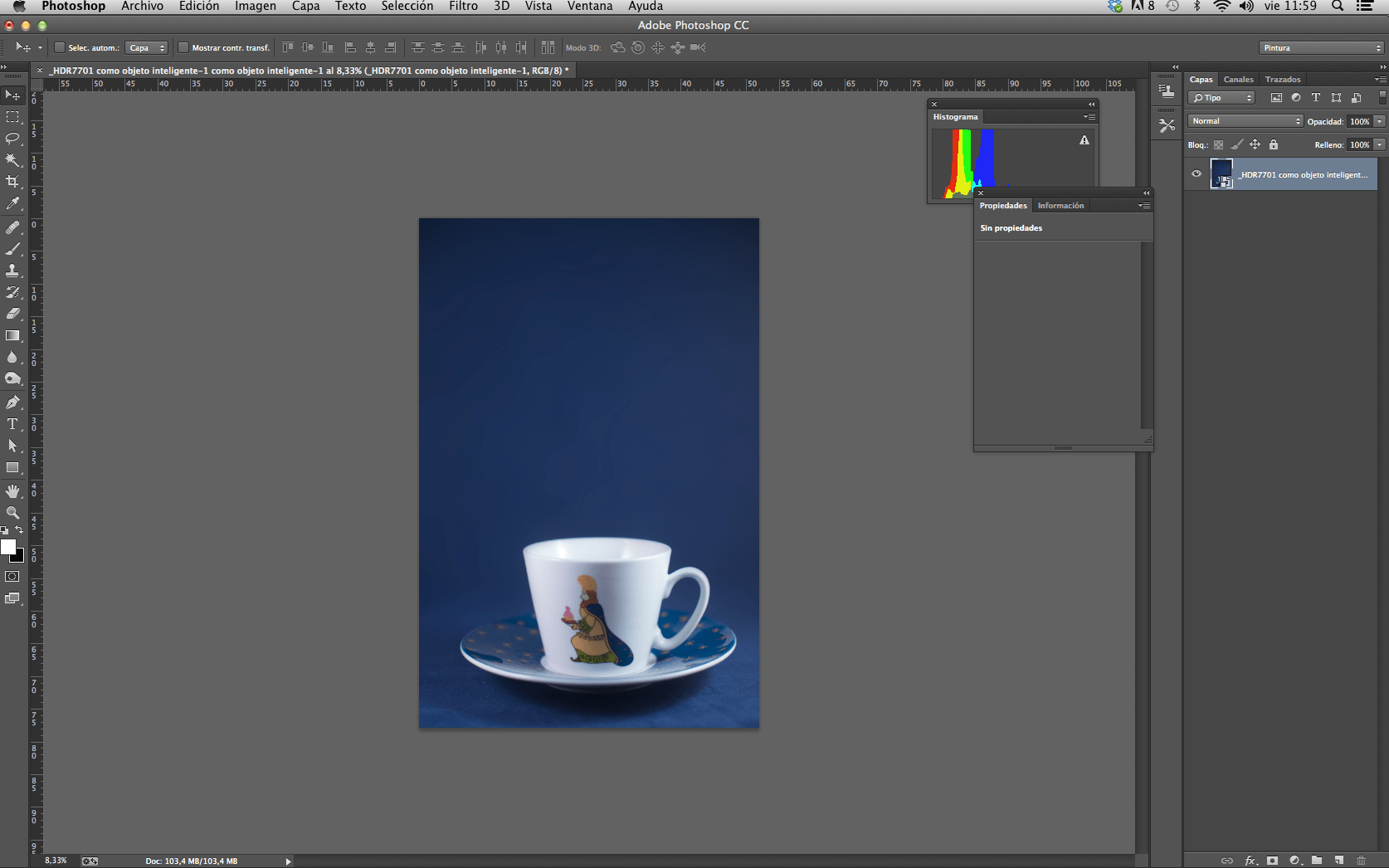The height and width of the screenshot is (868, 1389).
Task: Open the Pintura workspace dropdown
Action: point(1321,47)
